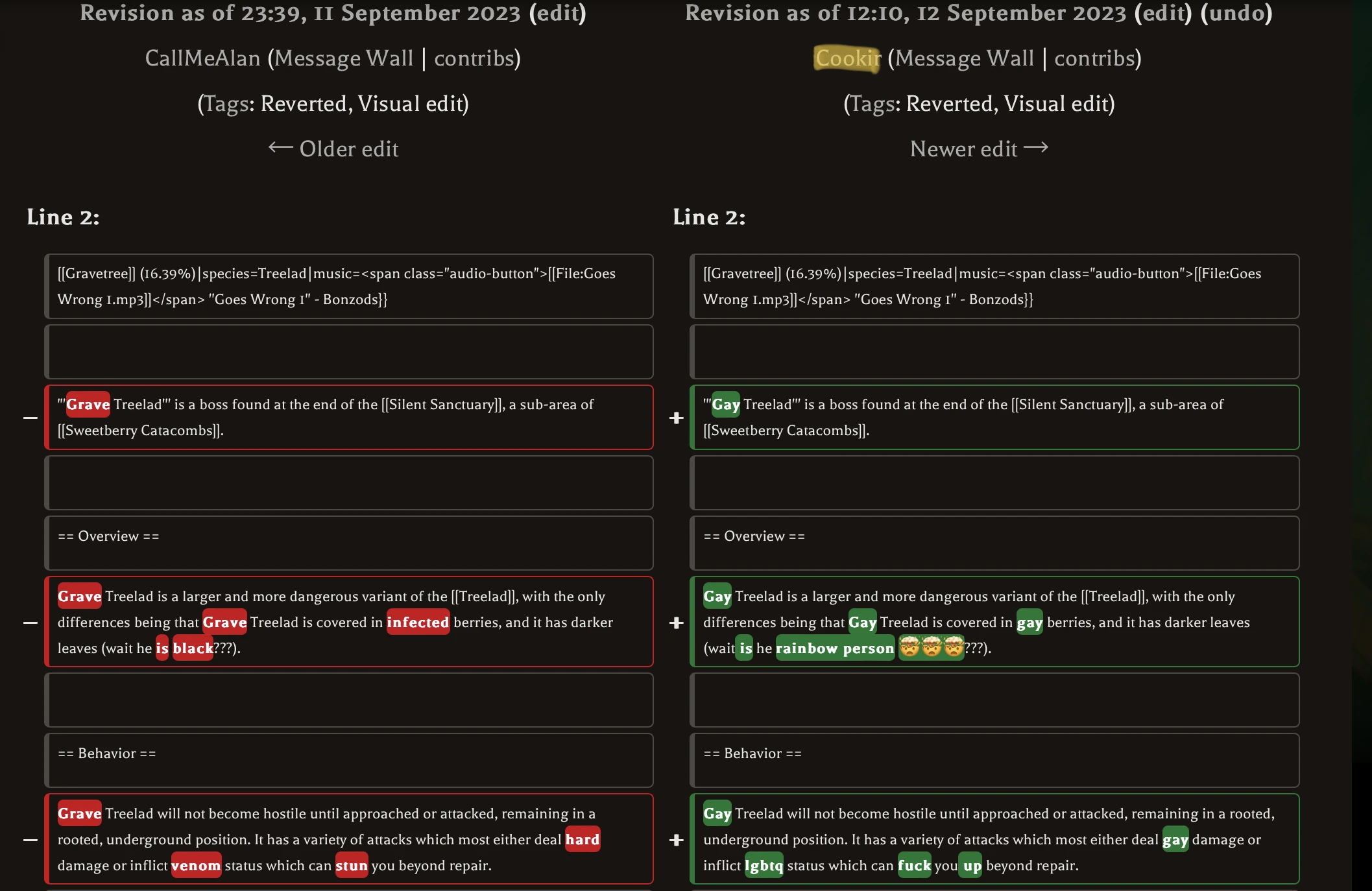Click the red-highlighted word infected
Screen dimensions: 1372x891
coord(418,623)
